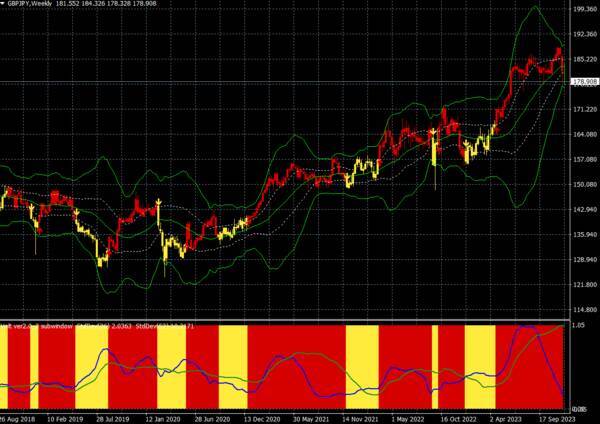Click the 164.220 price axis label
The width and height of the screenshot is (600, 424).
tap(584, 135)
